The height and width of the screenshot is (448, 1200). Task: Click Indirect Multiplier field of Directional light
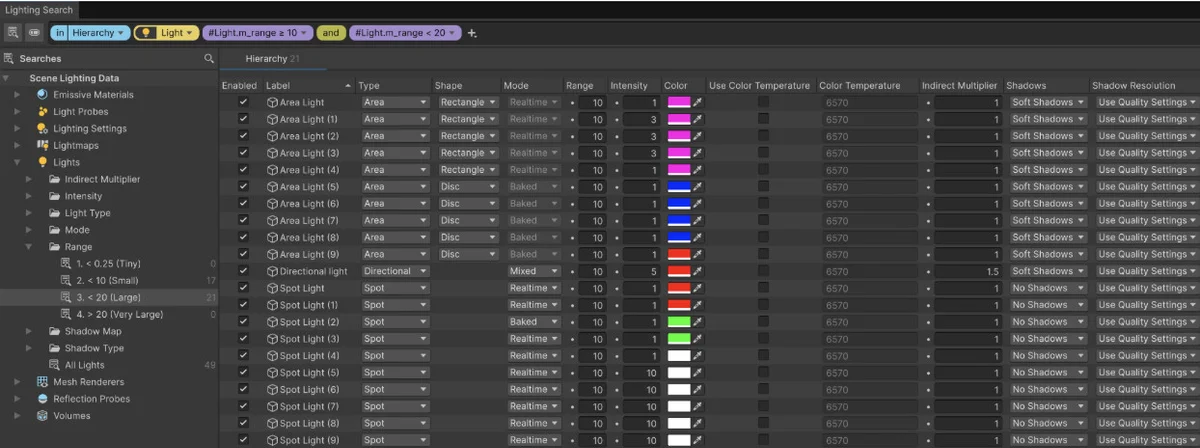(x=968, y=271)
